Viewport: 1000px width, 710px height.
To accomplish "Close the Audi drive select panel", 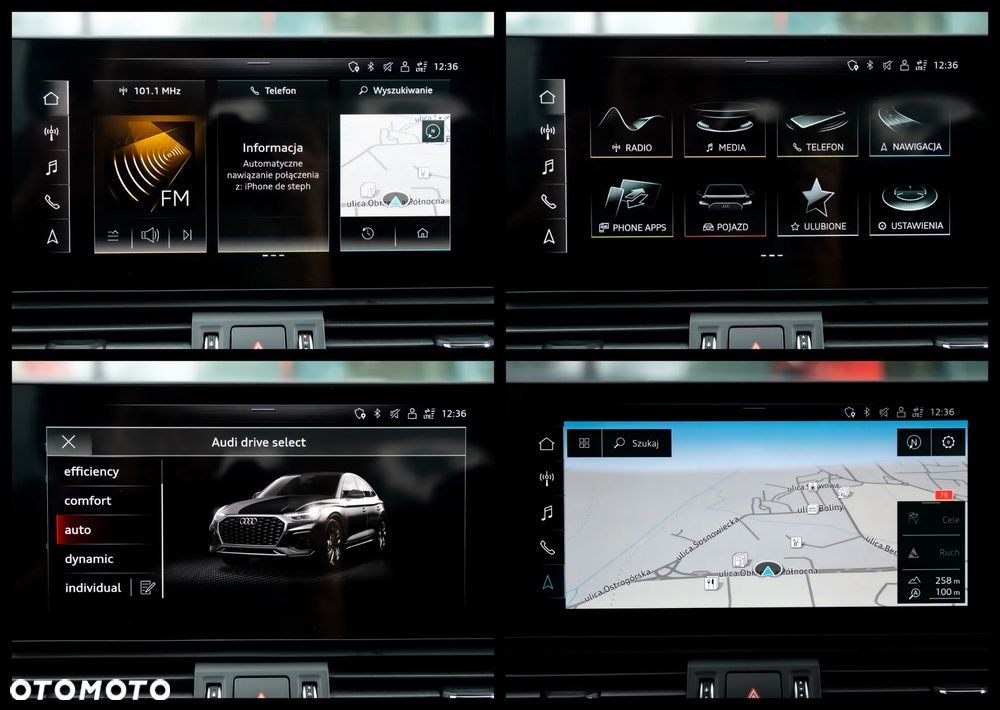I will click(x=69, y=441).
